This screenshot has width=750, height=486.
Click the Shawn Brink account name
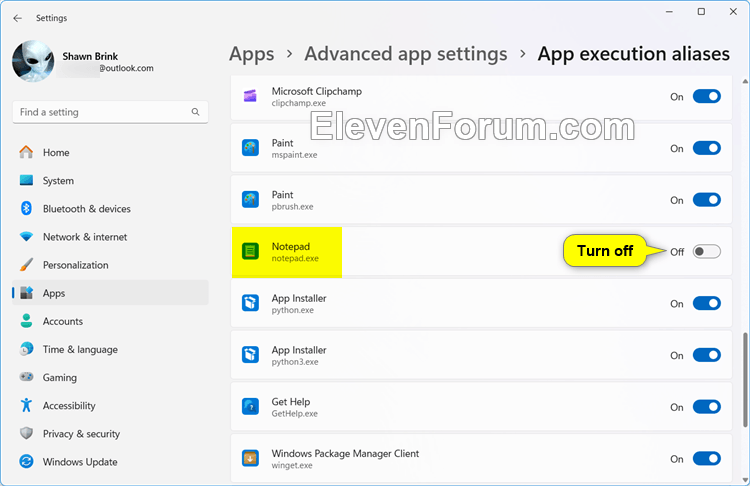[x=90, y=56]
